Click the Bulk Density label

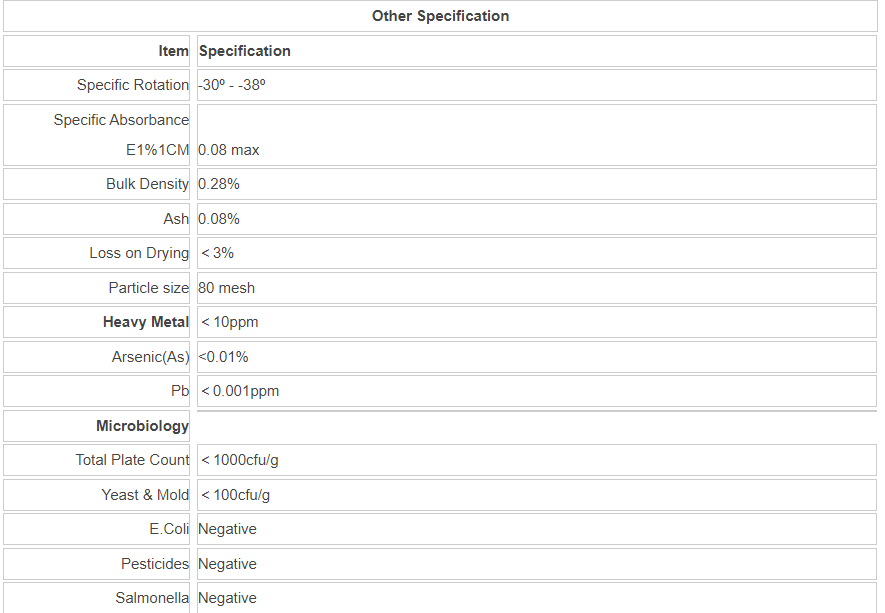147,184
